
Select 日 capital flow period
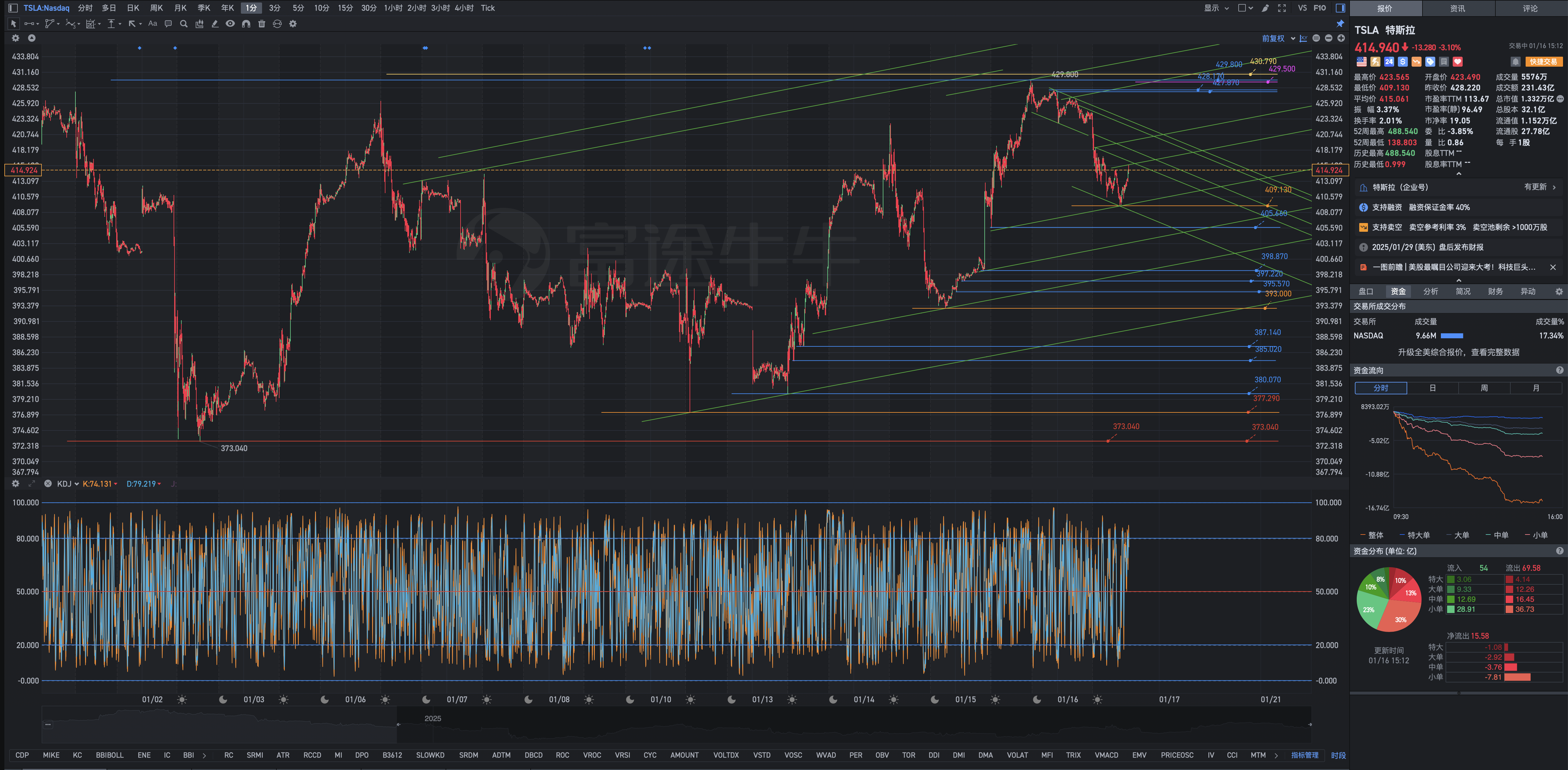point(1432,388)
